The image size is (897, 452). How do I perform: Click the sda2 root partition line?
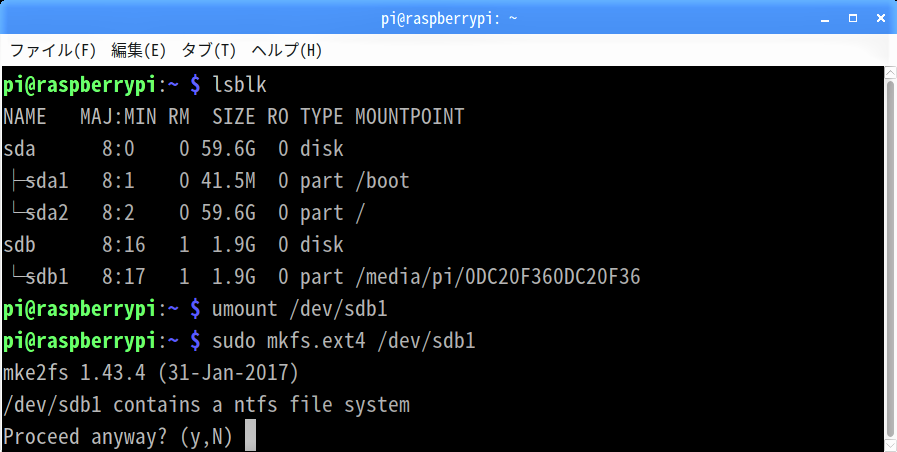click(184, 213)
